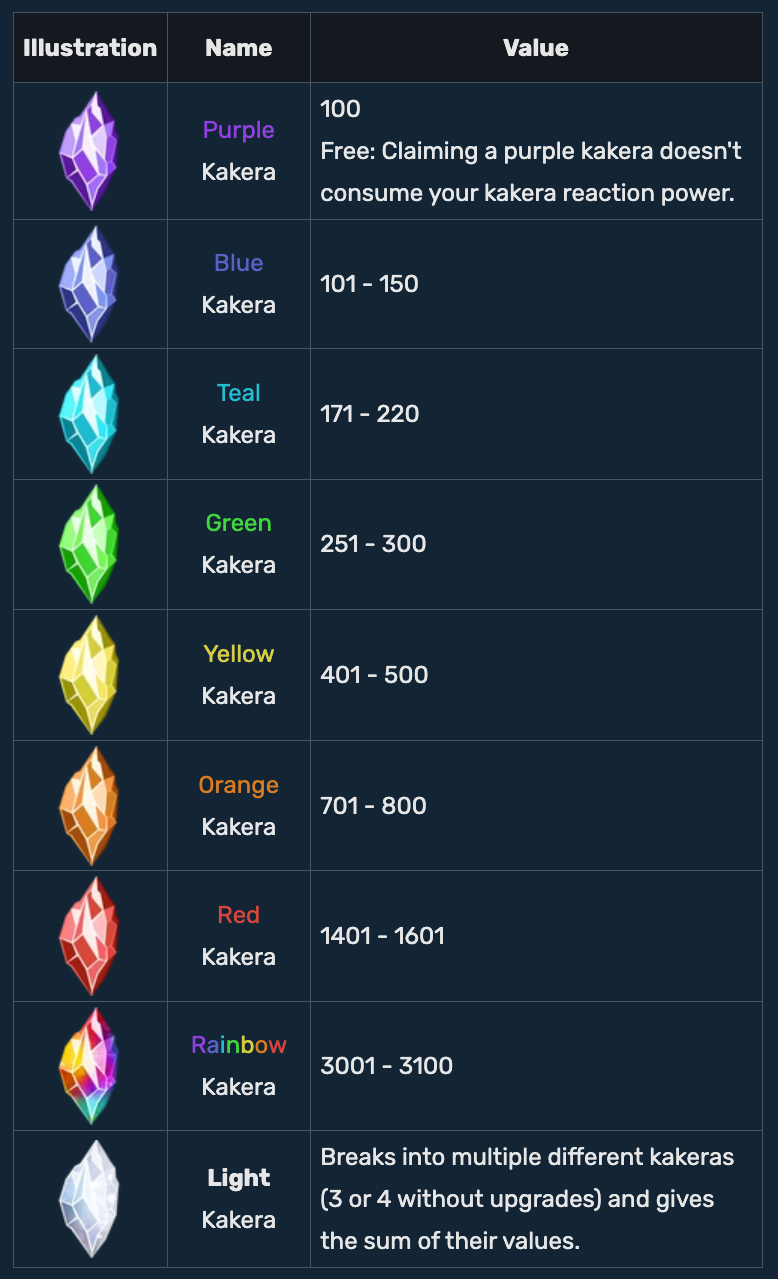Screen dimensions: 778x1279
Task: Click the bold Light name label
Action: coord(238,1178)
